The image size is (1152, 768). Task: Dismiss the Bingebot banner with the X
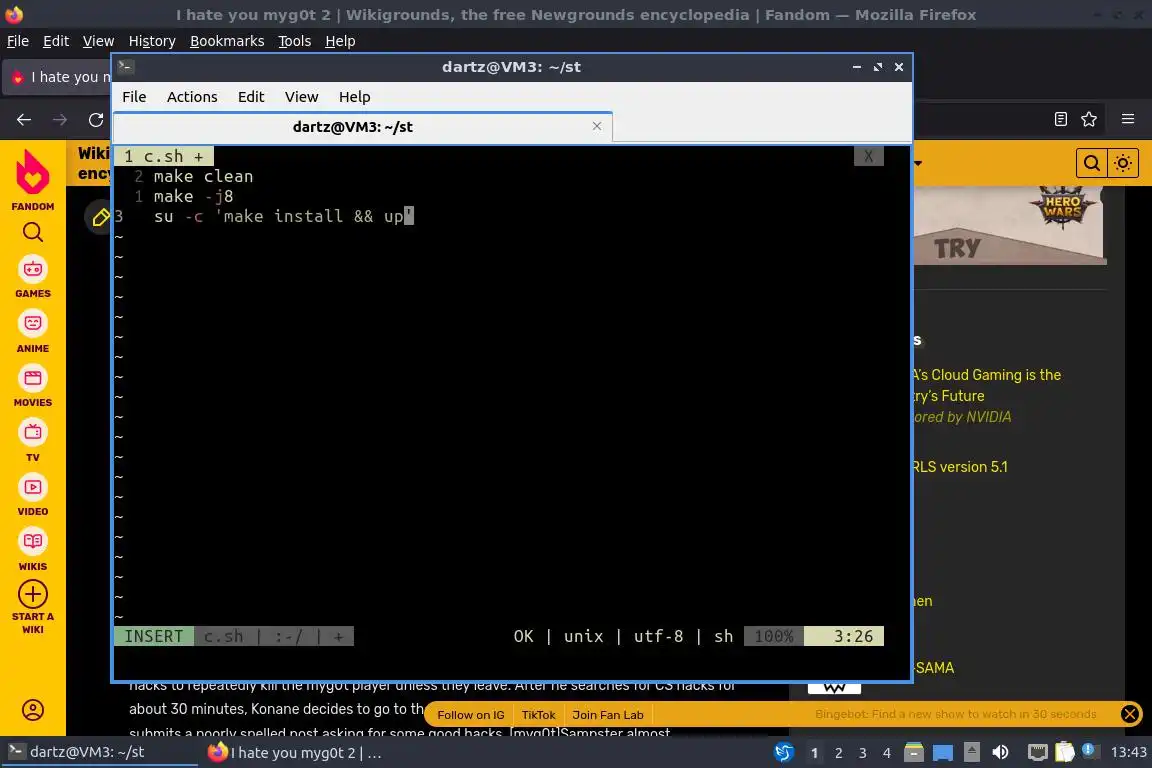click(x=1130, y=714)
